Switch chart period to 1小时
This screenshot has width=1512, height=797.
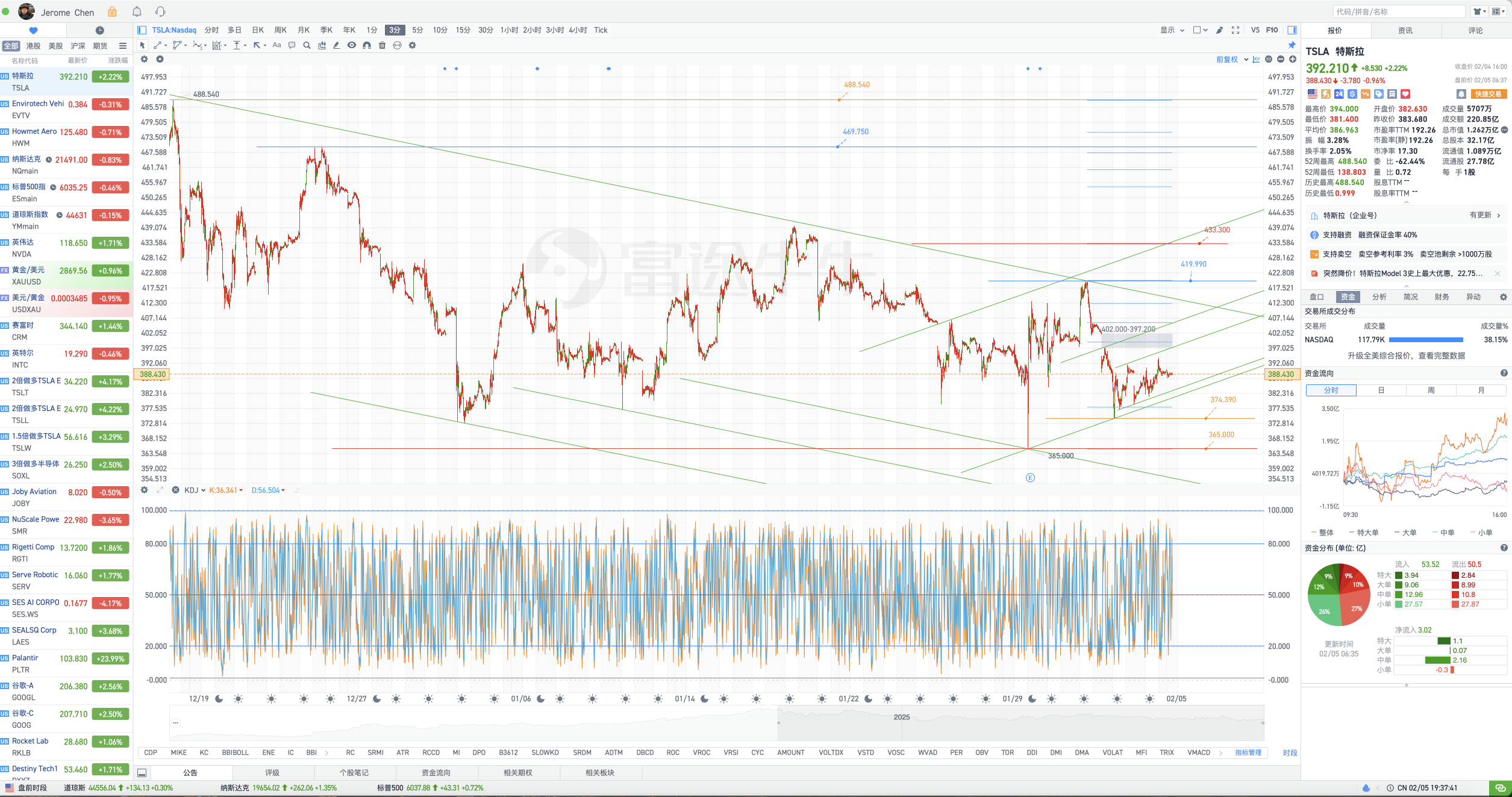(x=509, y=30)
